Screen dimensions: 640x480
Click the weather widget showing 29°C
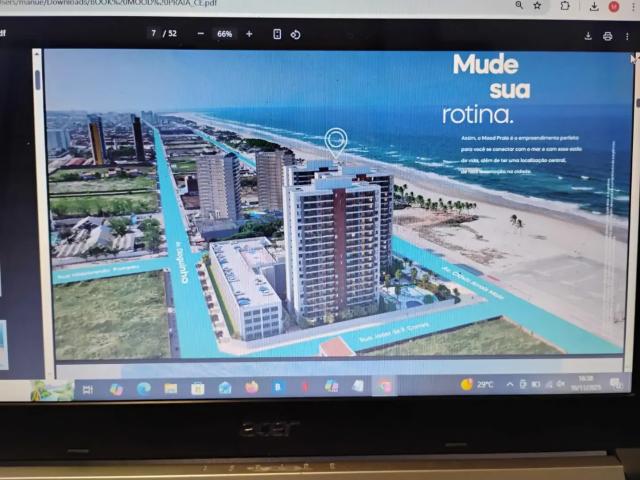pos(478,384)
